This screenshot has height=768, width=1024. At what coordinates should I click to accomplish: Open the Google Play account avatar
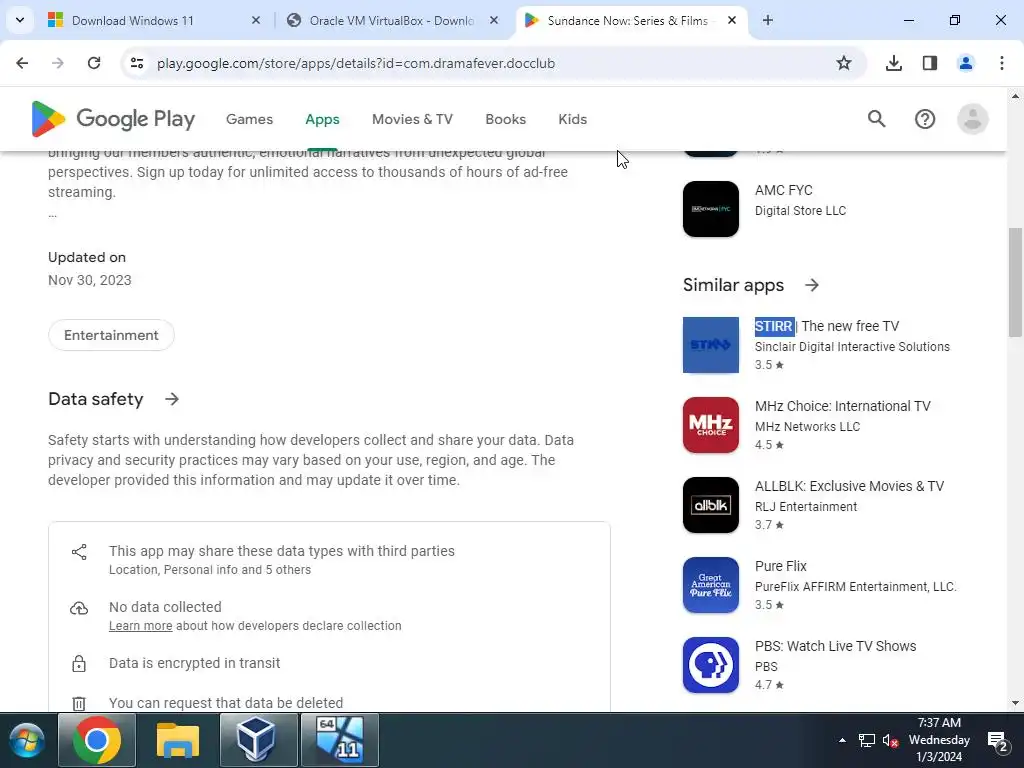click(x=972, y=119)
